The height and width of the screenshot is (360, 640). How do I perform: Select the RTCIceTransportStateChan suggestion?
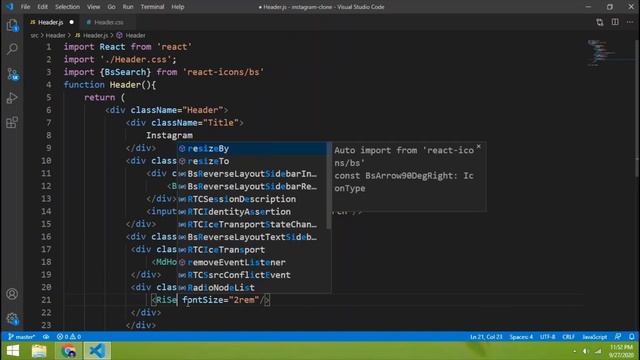click(x=252, y=224)
